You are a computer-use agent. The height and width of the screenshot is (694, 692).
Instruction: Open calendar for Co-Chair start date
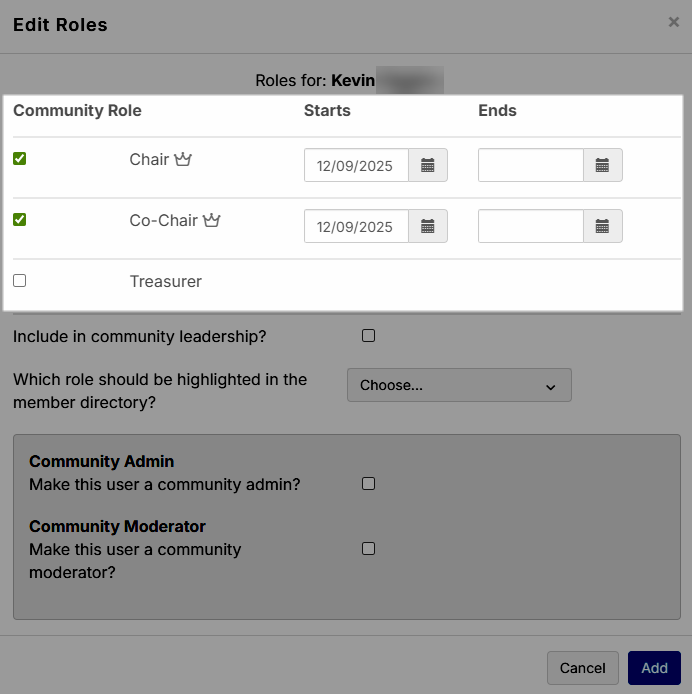coord(428,226)
